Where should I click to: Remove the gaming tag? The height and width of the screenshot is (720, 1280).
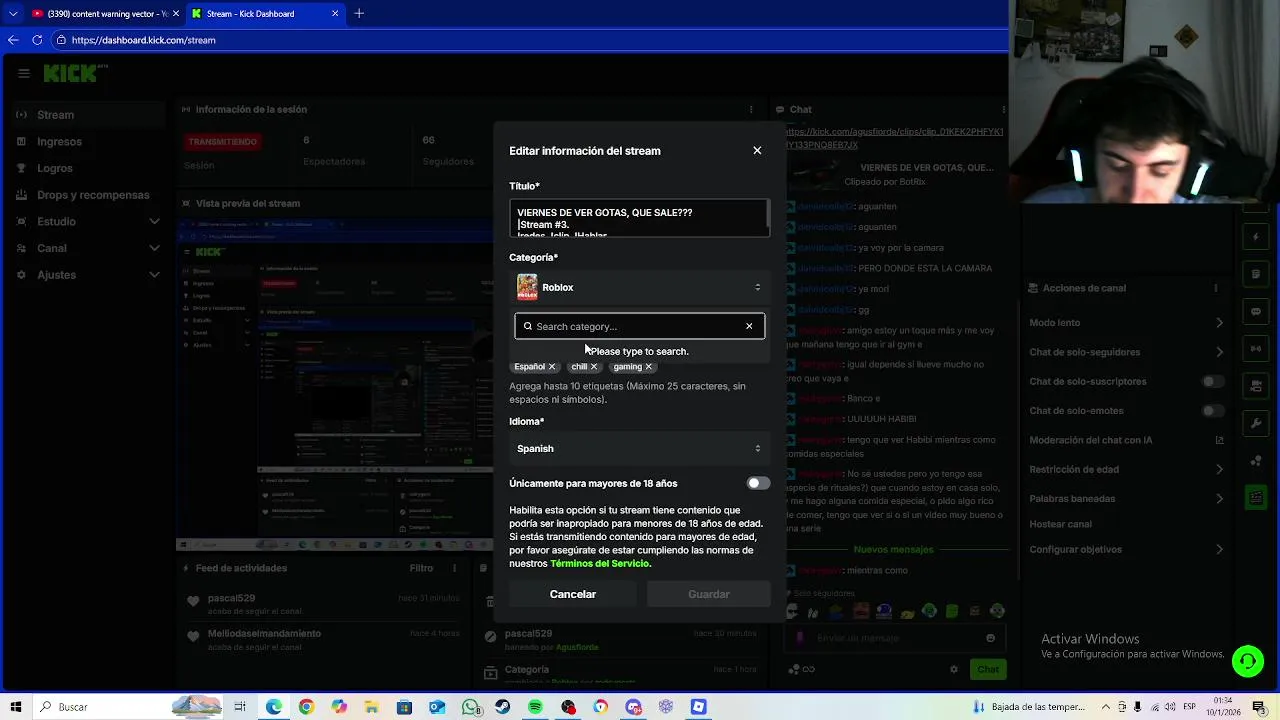648,367
